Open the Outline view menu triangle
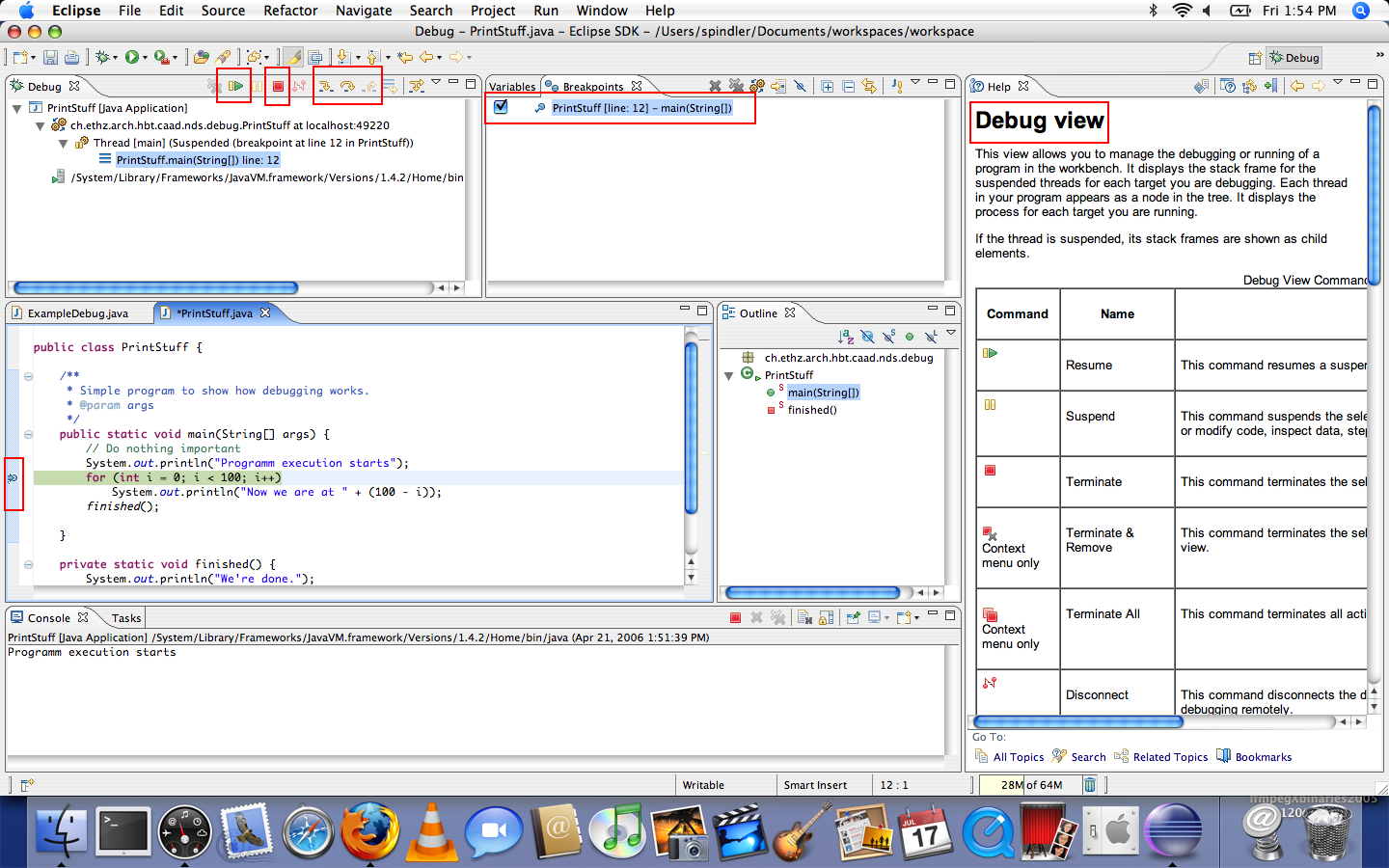The height and width of the screenshot is (868, 1389). [x=951, y=333]
